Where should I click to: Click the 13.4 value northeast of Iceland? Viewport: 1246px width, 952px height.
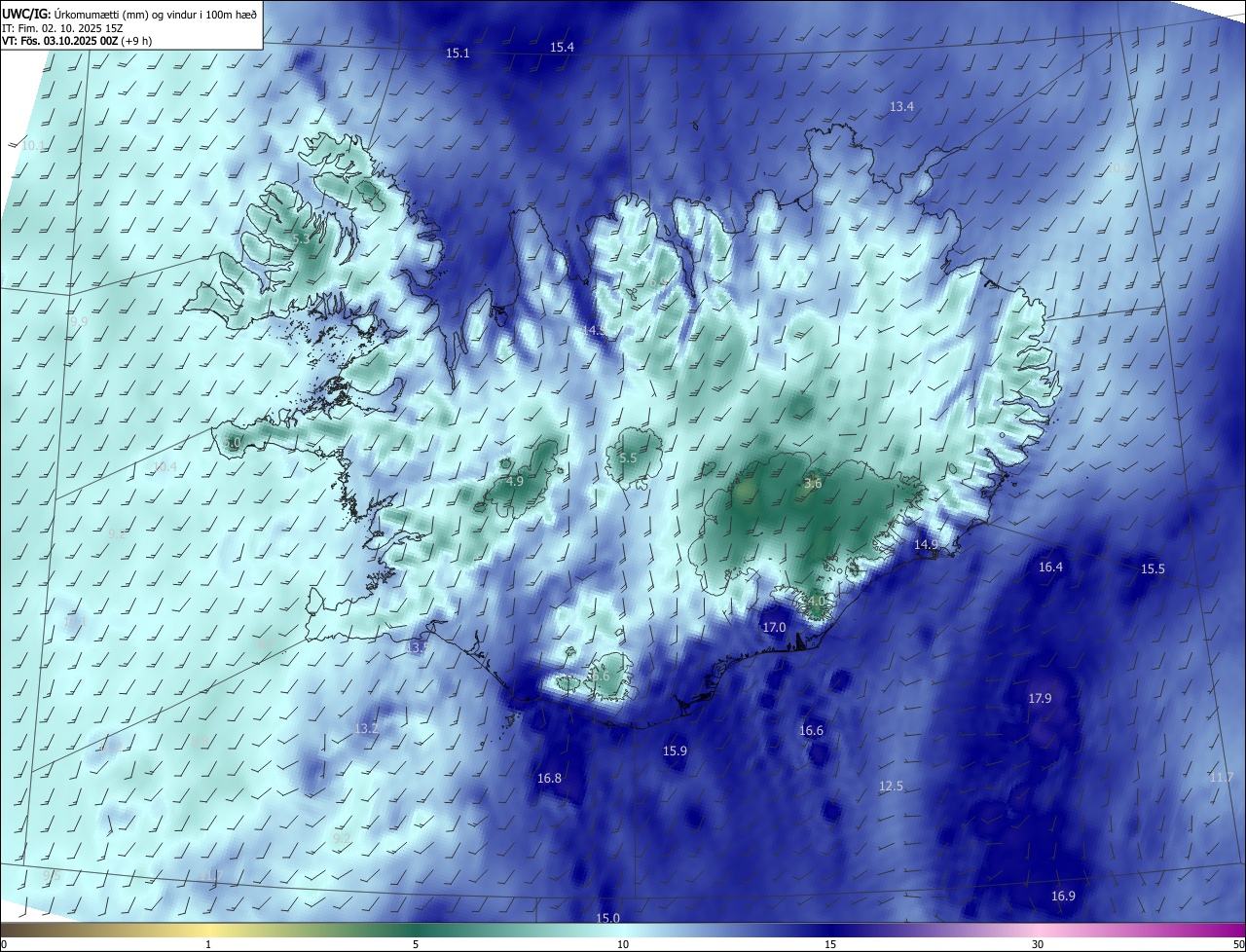click(x=901, y=107)
